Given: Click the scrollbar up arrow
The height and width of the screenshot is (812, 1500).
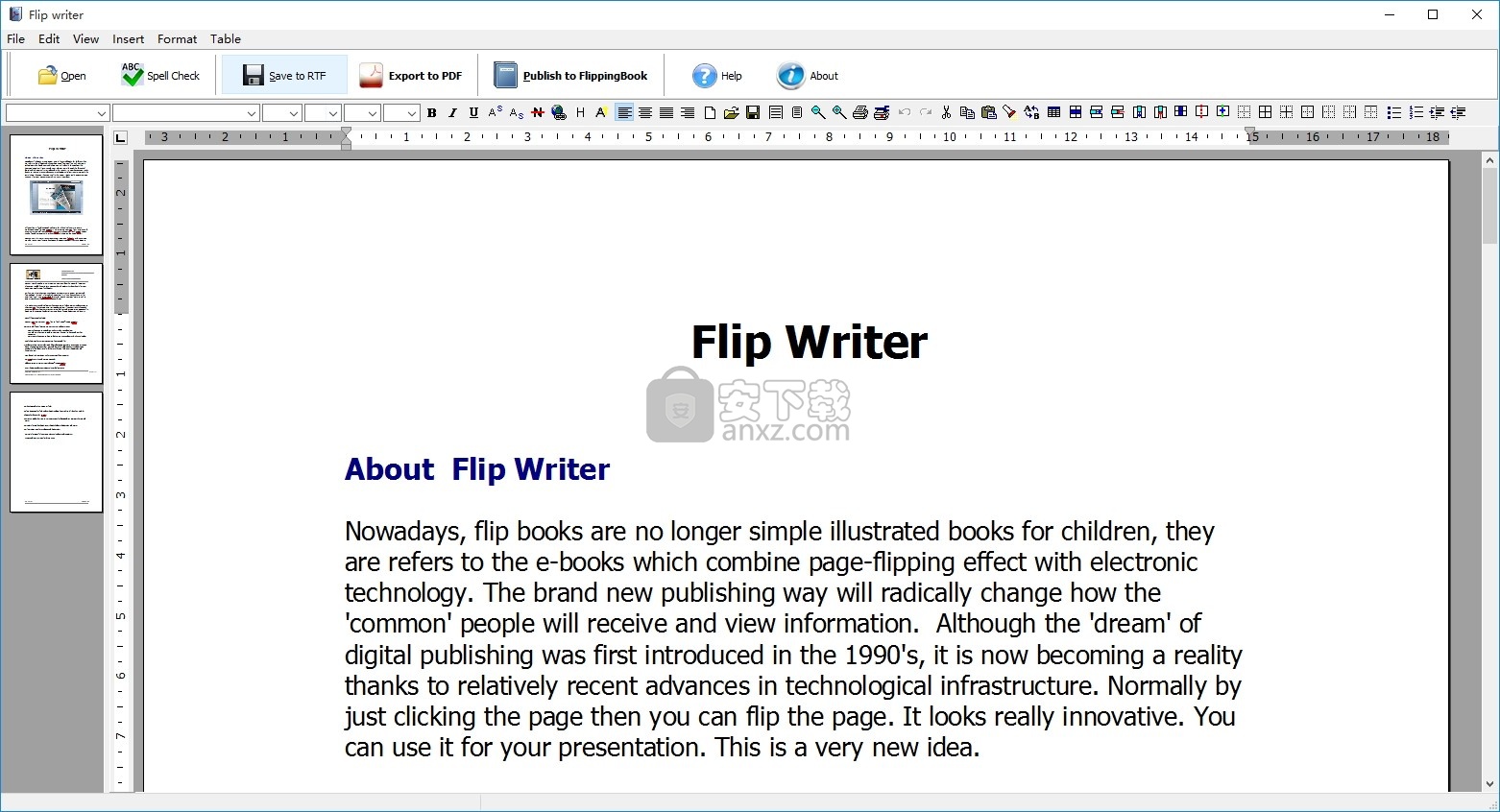Looking at the screenshot, I should 1489,159.
